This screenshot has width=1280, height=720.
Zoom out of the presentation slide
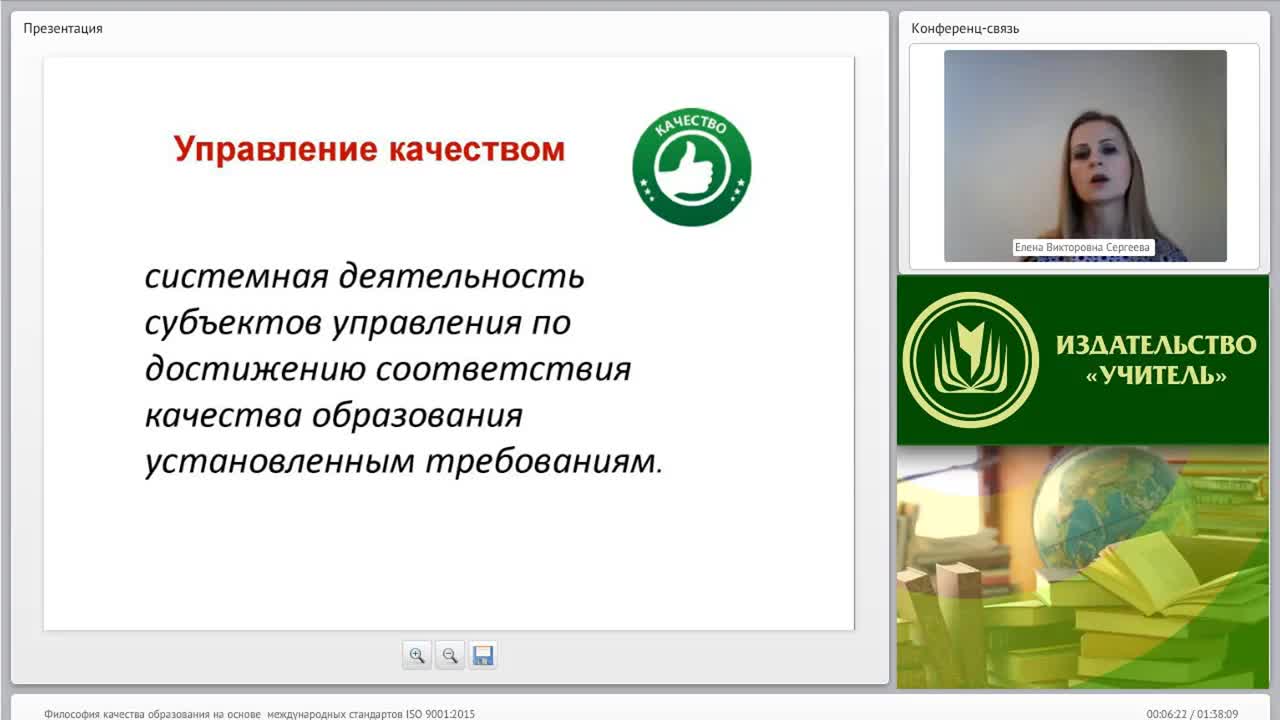click(450, 656)
